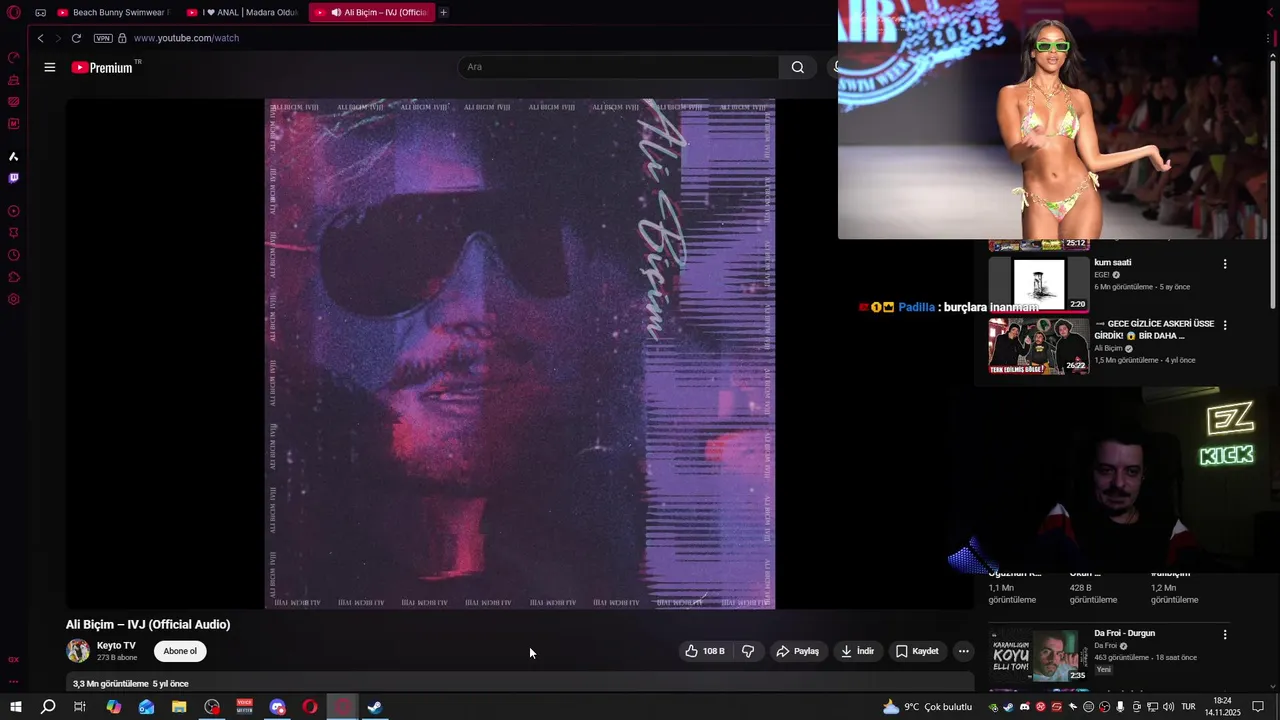This screenshot has width=1280, height=720.
Task: Click the kum saati video title
Action: click(x=1113, y=263)
